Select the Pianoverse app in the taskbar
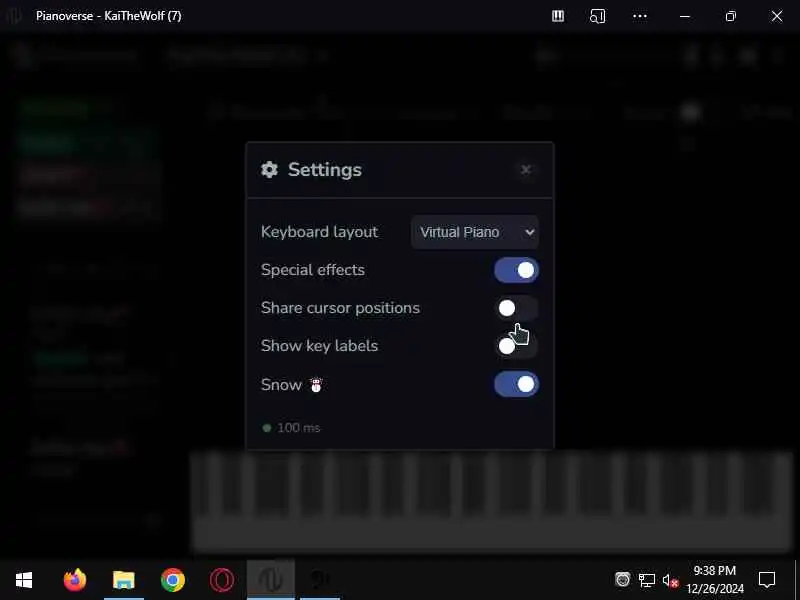Screen dimensions: 800x600 [271, 580]
